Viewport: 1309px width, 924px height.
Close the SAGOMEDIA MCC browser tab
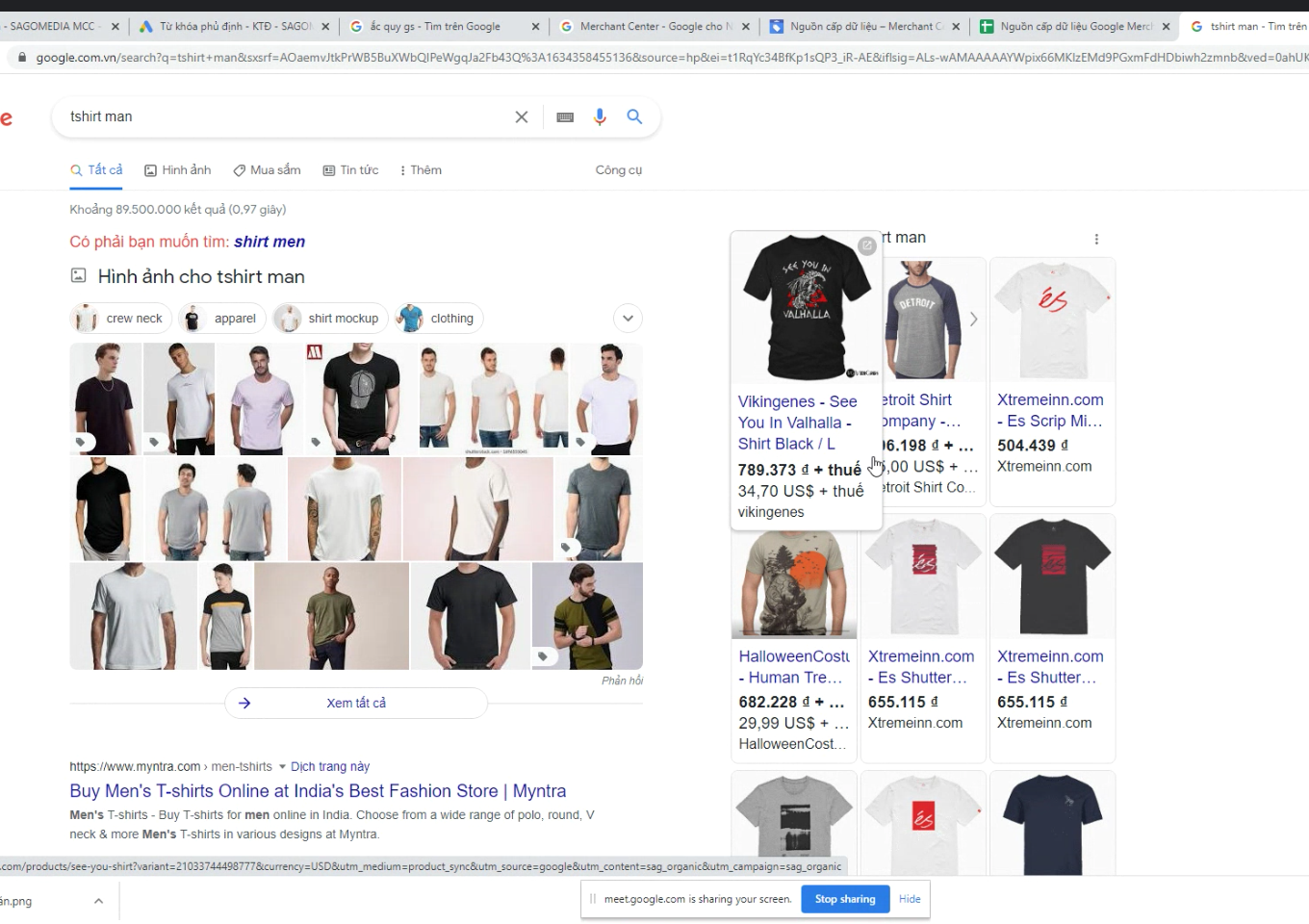(115, 27)
